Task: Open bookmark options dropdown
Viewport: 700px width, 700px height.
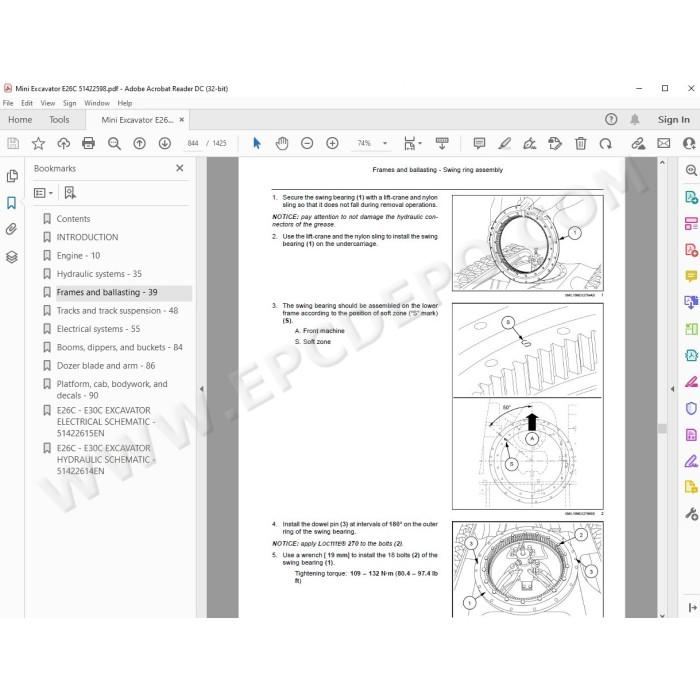Action: coord(43,193)
